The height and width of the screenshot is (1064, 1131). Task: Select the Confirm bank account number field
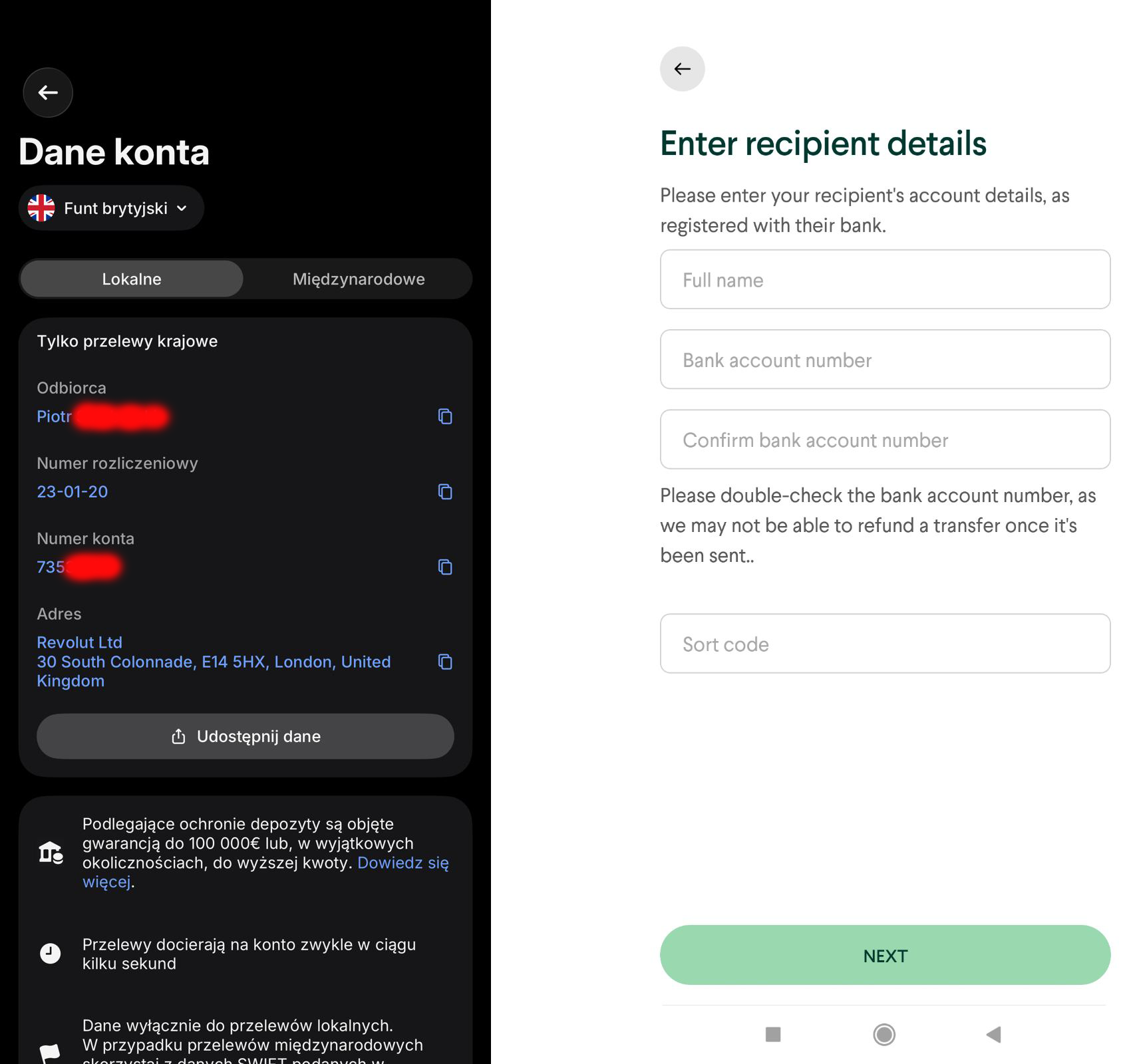(x=885, y=439)
